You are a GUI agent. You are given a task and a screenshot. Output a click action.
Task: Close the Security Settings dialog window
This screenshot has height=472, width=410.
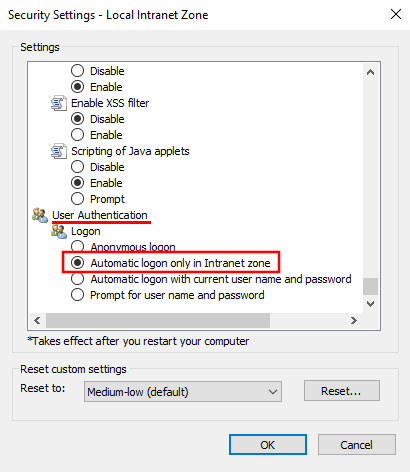click(396, 14)
